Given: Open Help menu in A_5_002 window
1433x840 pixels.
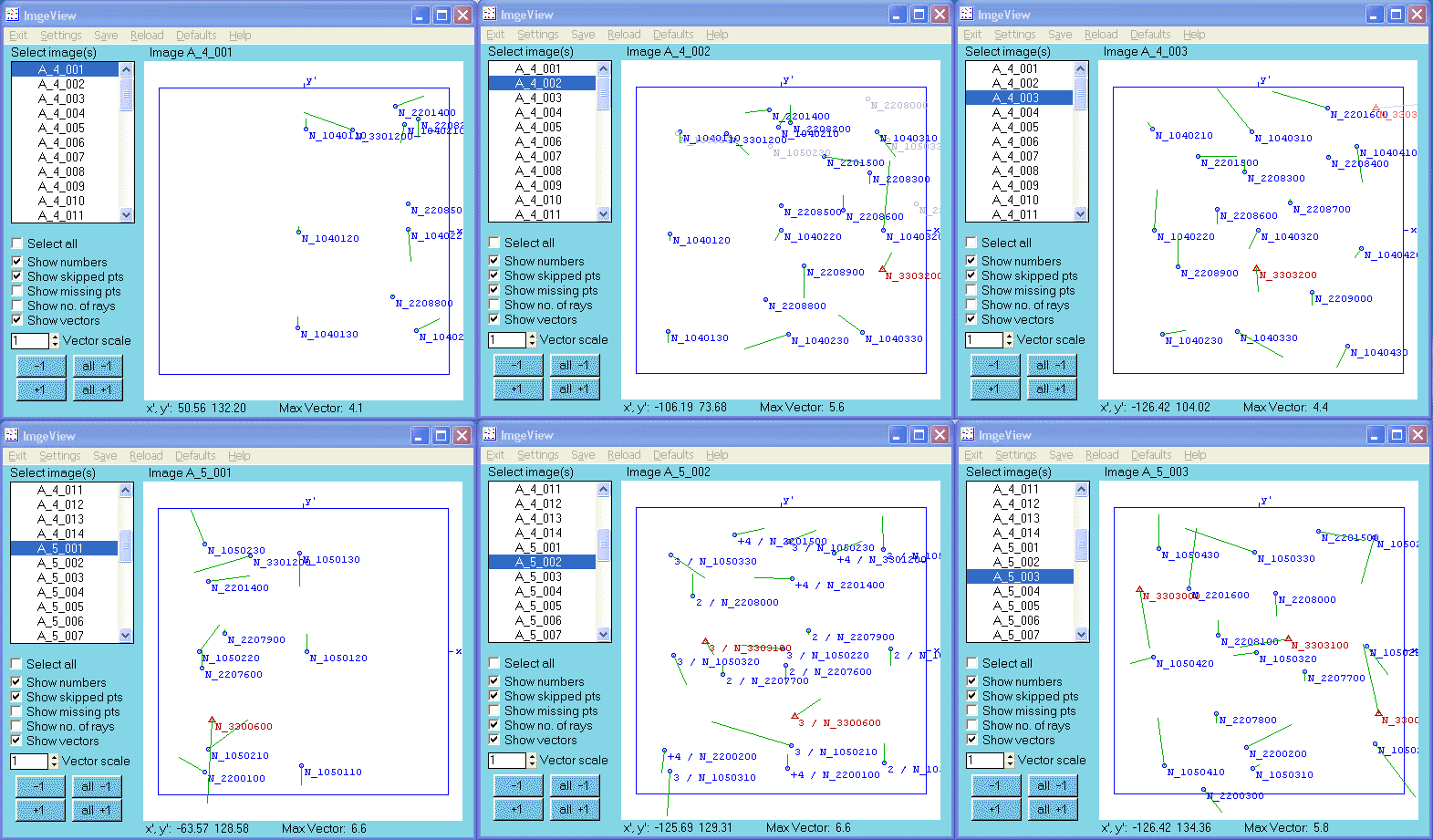Looking at the screenshot, I should (717, 455).
